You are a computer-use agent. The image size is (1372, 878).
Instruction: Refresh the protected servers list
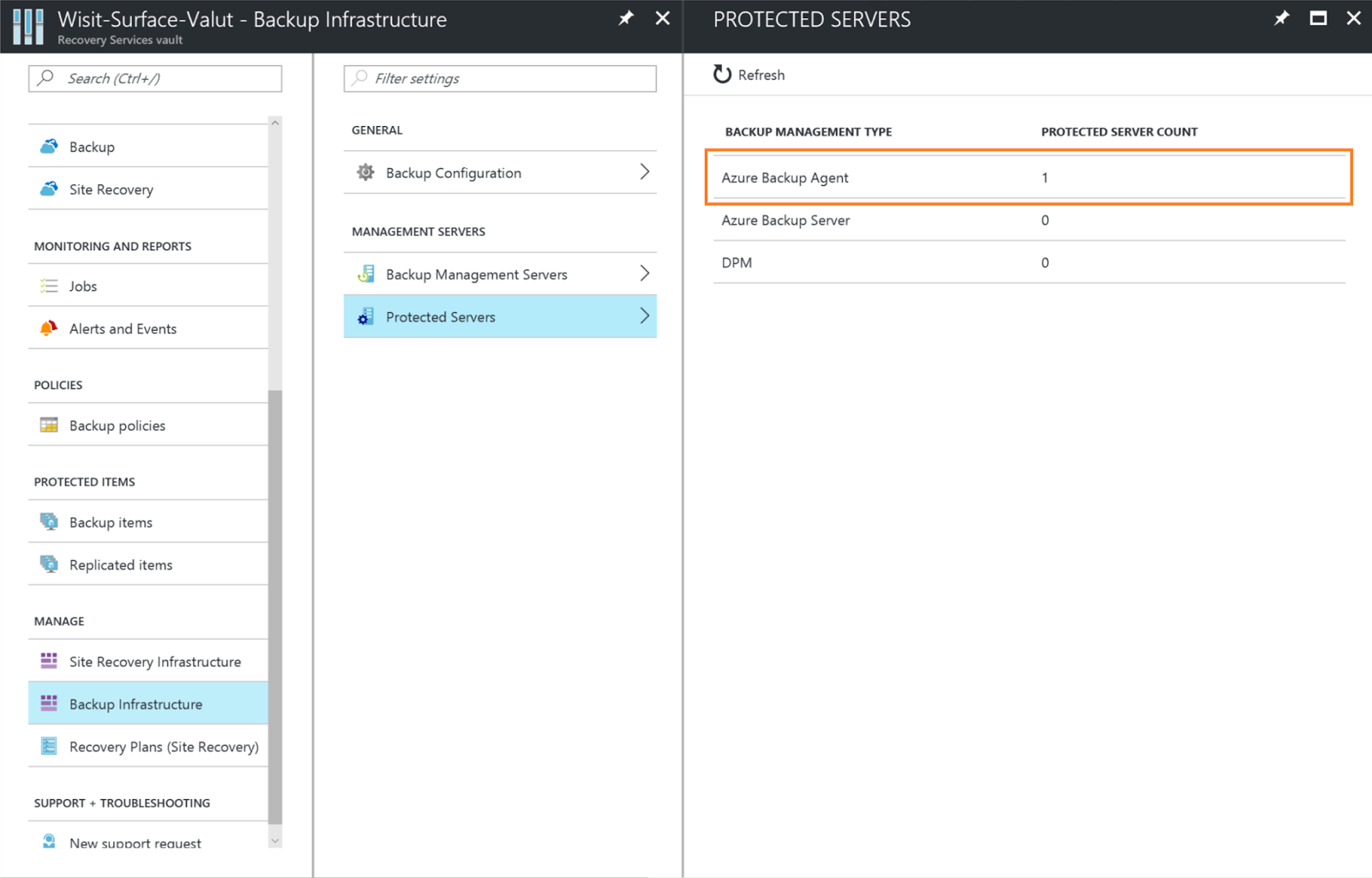pyautogui.click(x=748, y=75)
